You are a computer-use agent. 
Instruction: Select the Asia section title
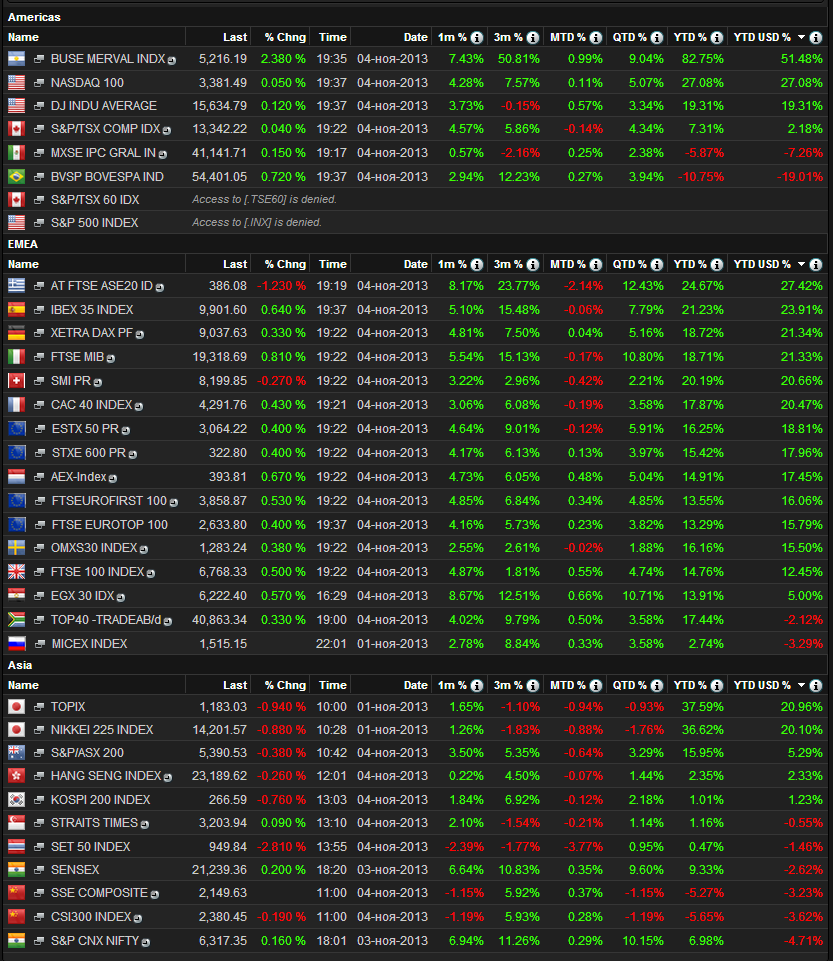coord(20,666)
